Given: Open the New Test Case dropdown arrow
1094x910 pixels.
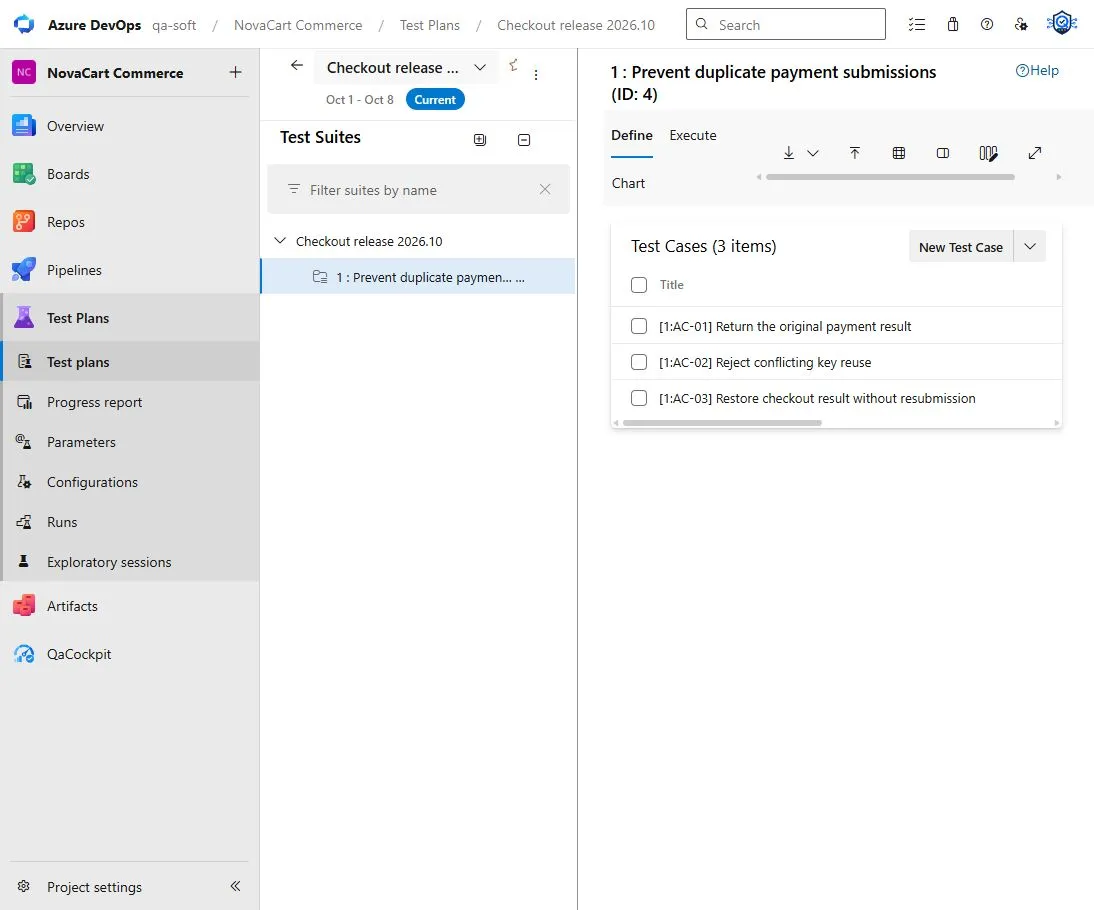Looking at the screenshot, I should [x=1030, y=246].
